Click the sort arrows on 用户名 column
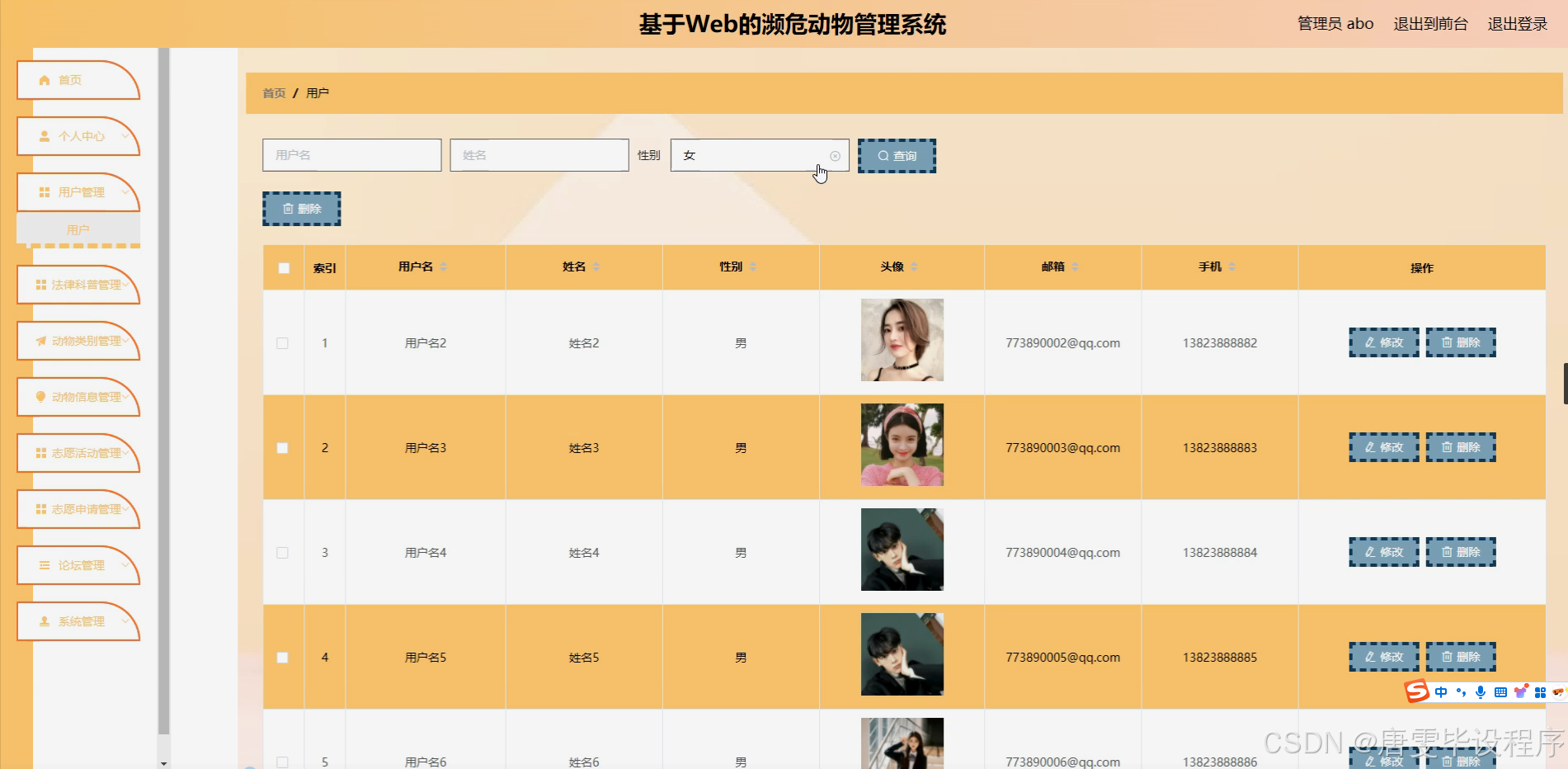Image resolution: width=1568 pixels, height=769 pixels. [444, 267]
